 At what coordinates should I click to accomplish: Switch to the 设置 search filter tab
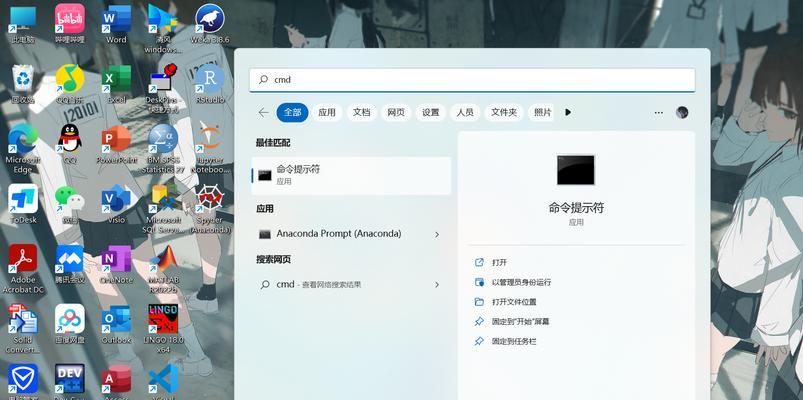click(x=431, y=112)
